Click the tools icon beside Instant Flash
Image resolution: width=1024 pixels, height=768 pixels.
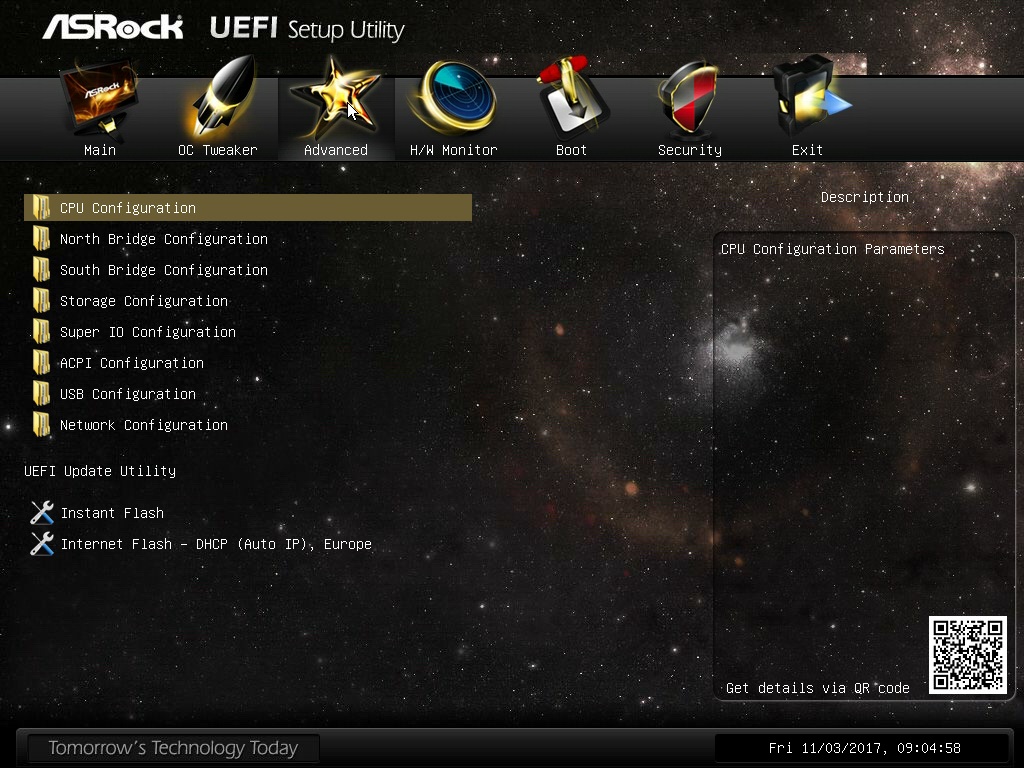(42, 513)
